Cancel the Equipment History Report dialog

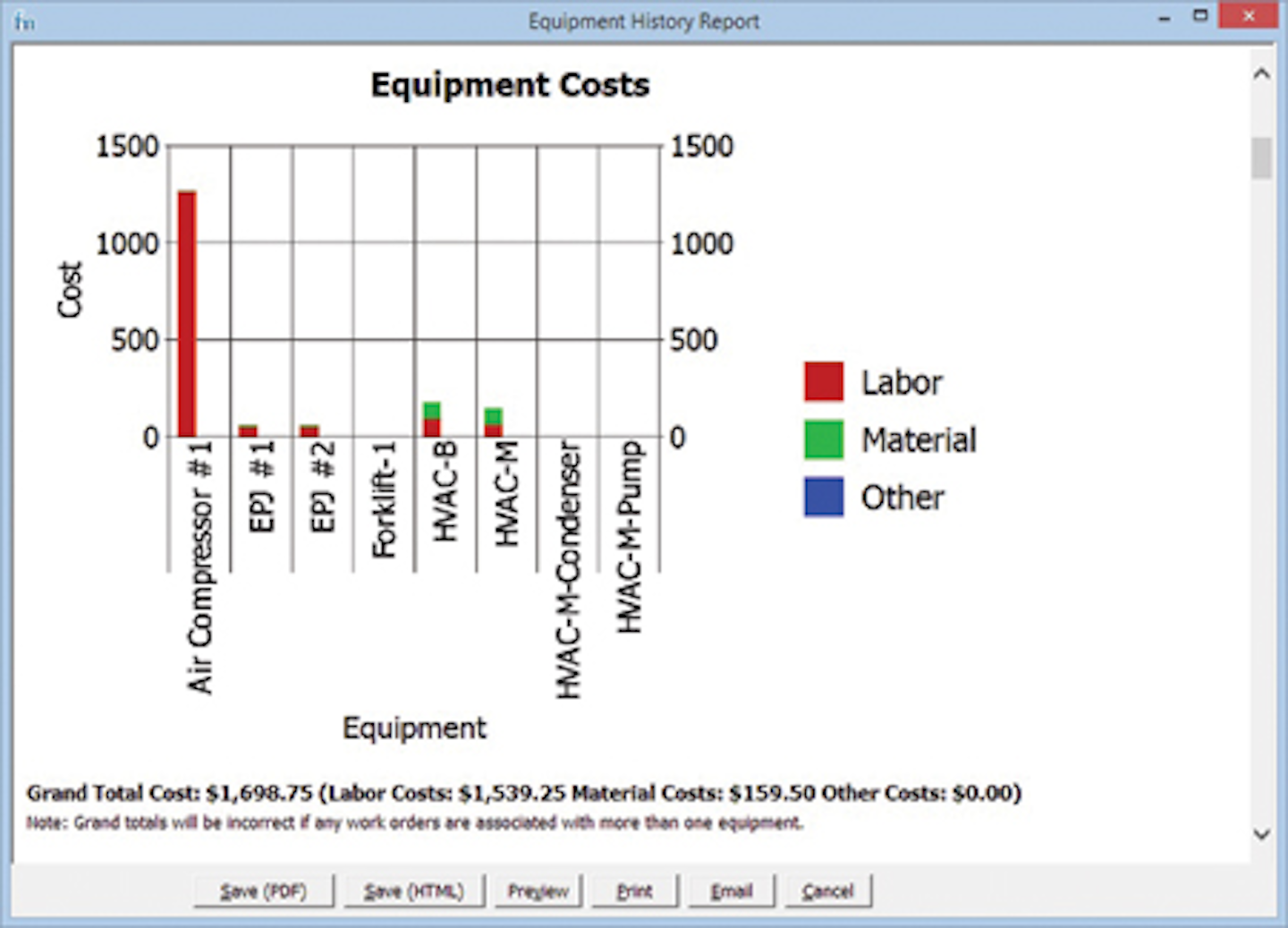click(827, 890)
